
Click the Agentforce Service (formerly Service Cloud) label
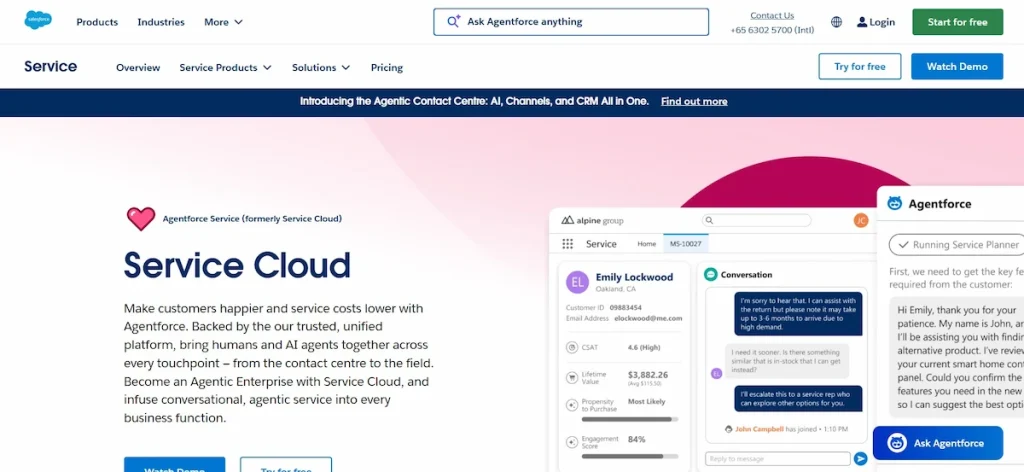pos(252,219)
